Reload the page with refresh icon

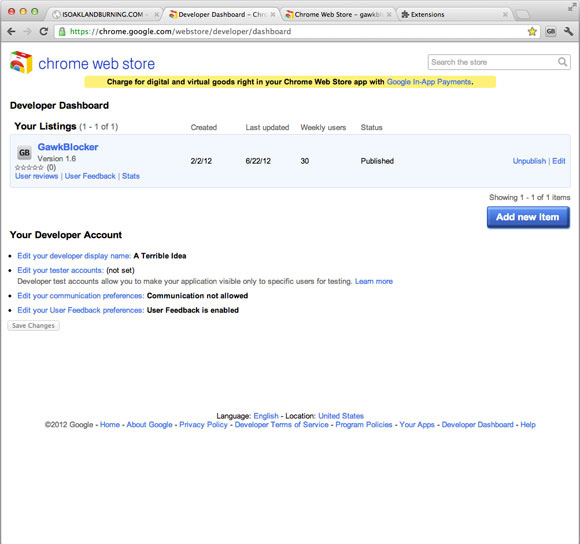[x=44, y=32]
